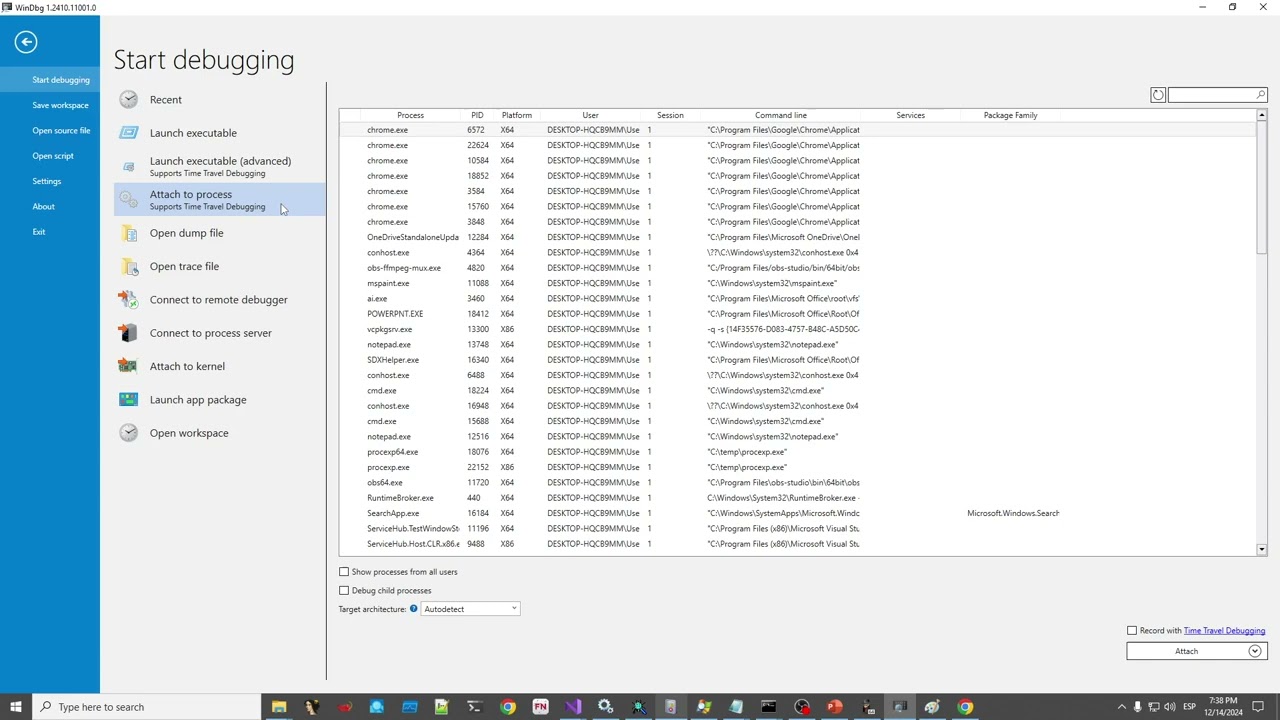Viewport: 1280px width, 720px height.
Task: Select Save workspace in the sidebar
Action: pos(50,105)
